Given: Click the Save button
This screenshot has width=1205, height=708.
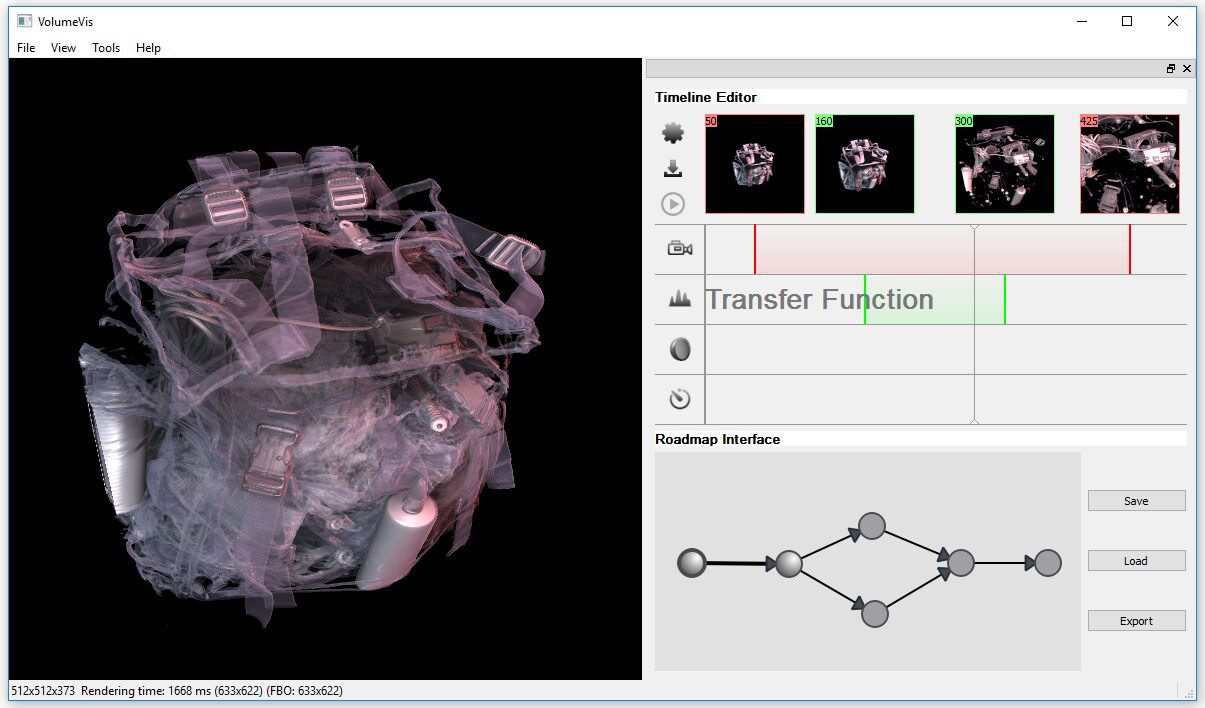Looking at the screenshot, I should click(1136, 501).
